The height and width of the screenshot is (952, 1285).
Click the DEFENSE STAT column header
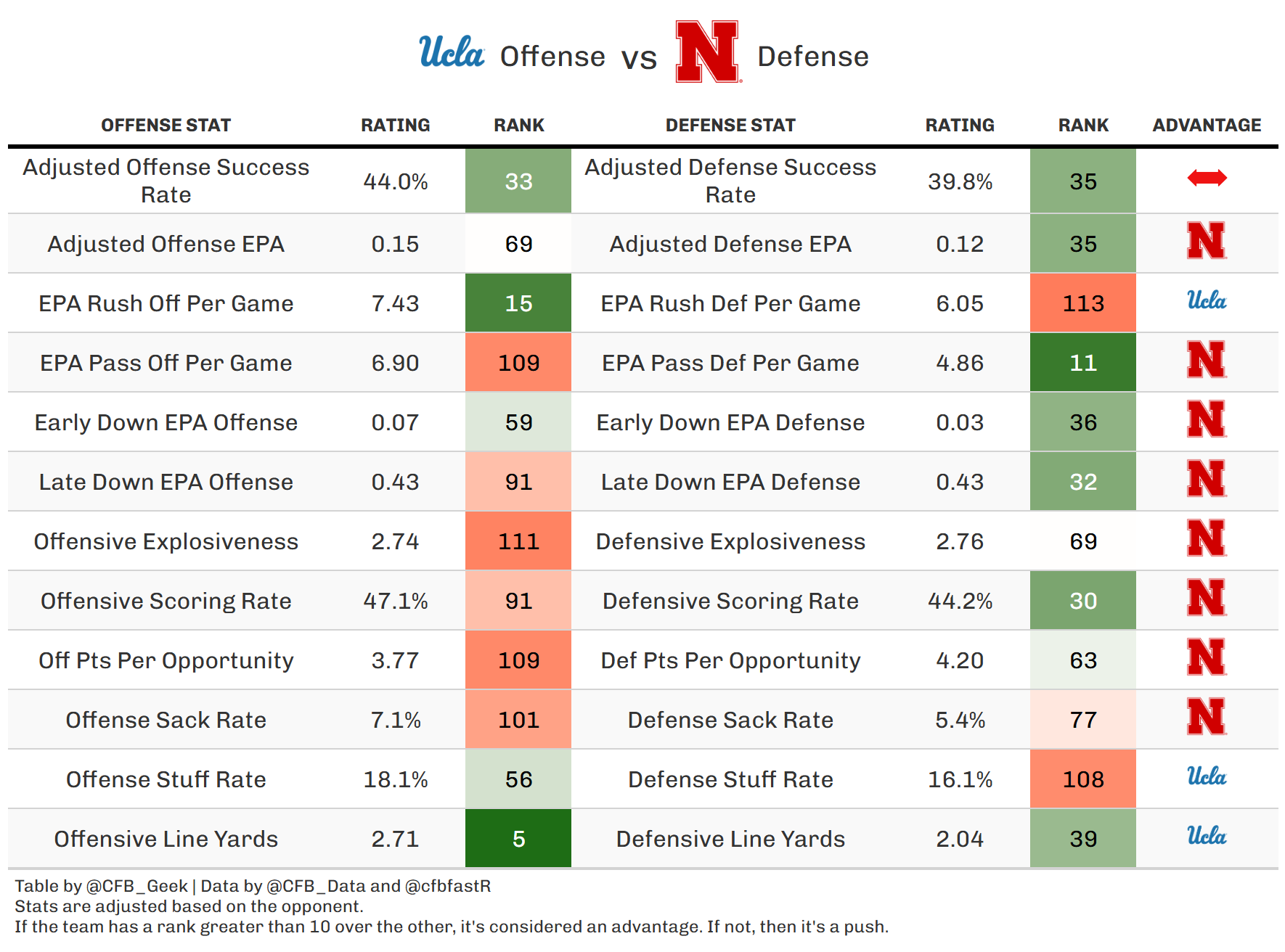pyautogui.click(x=730, y=126)
